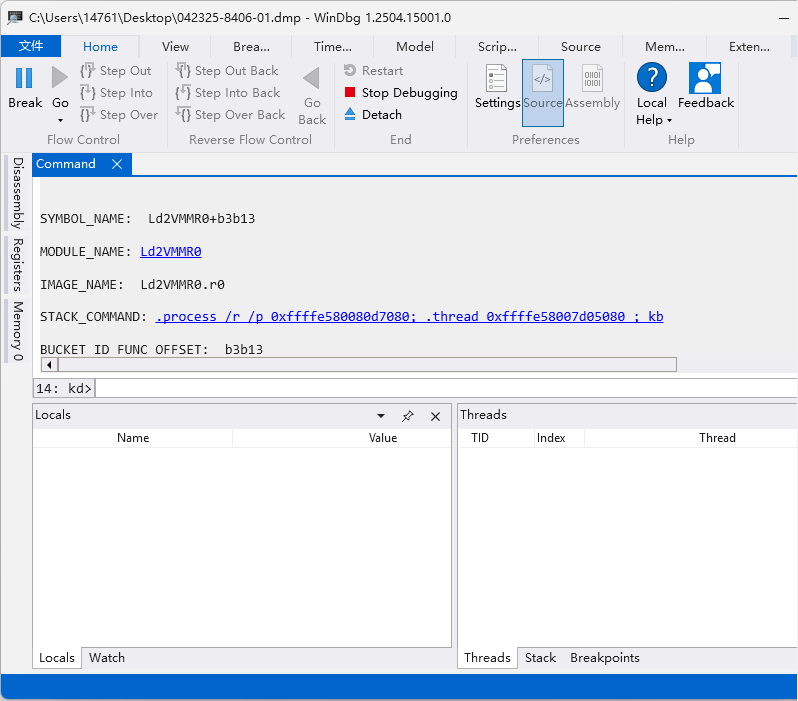
Task: Switch to the View ribbon tab
Action: (x=175, y=47)
